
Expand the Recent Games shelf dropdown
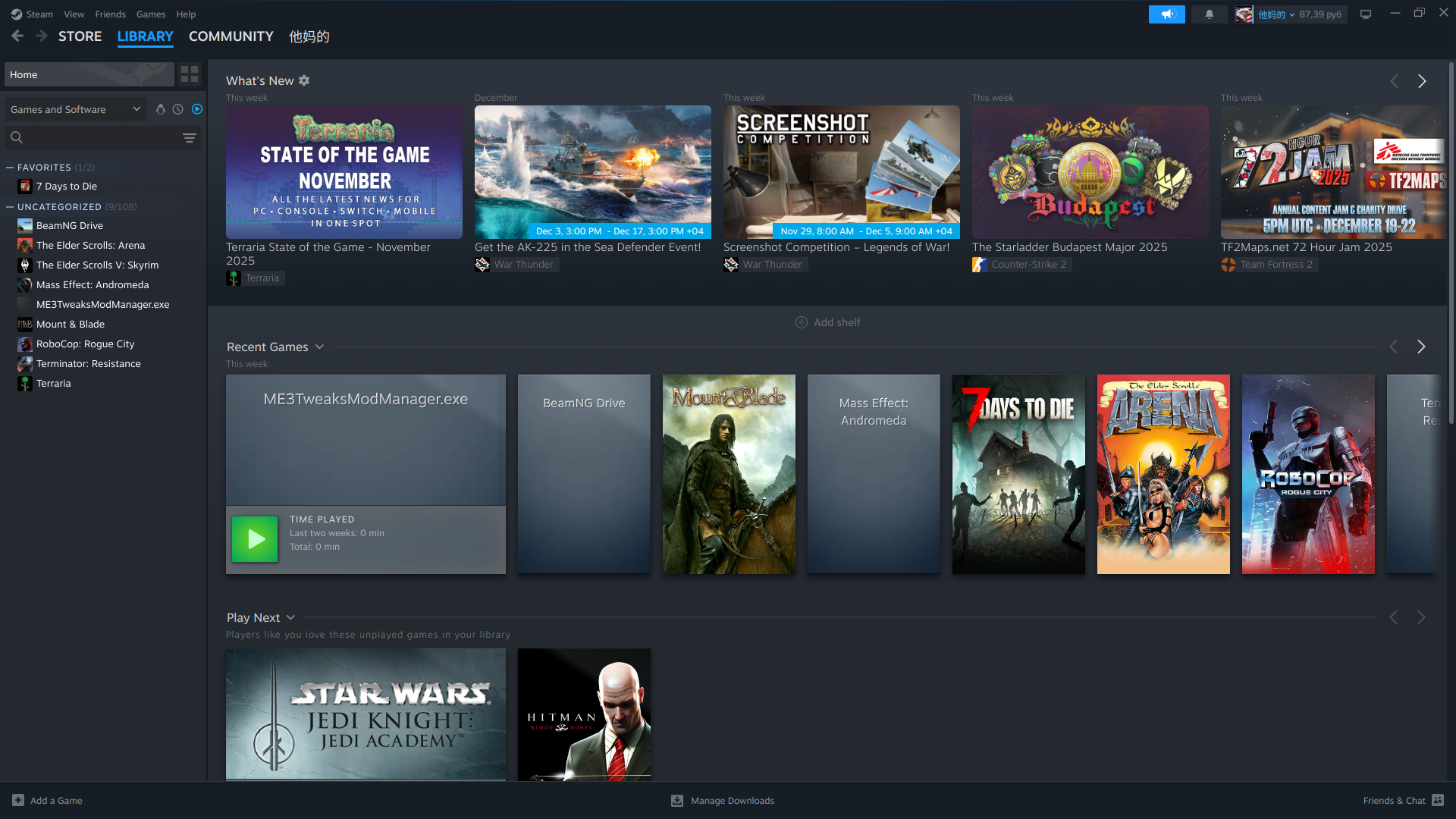[x=319, y=347]
